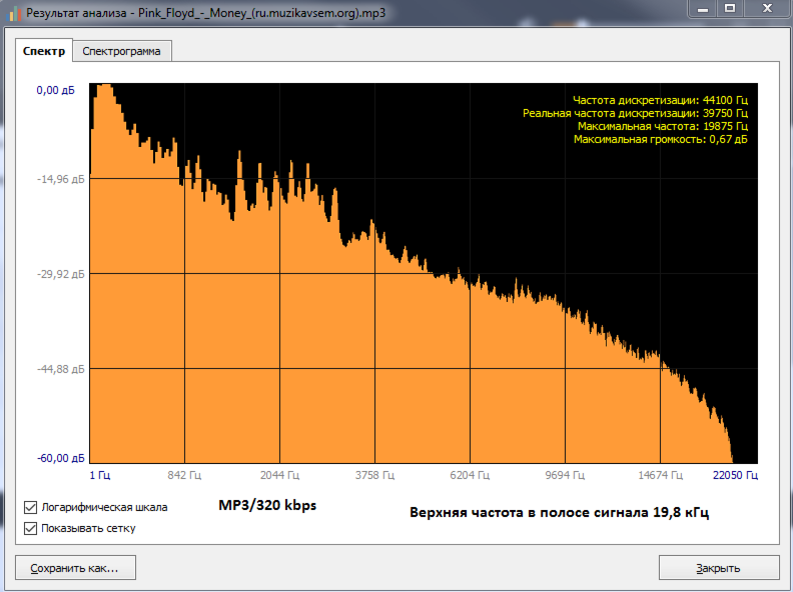Click the 0,00 дБ axis label
This screenshot has width=793, height=592.
pos(55,90)
